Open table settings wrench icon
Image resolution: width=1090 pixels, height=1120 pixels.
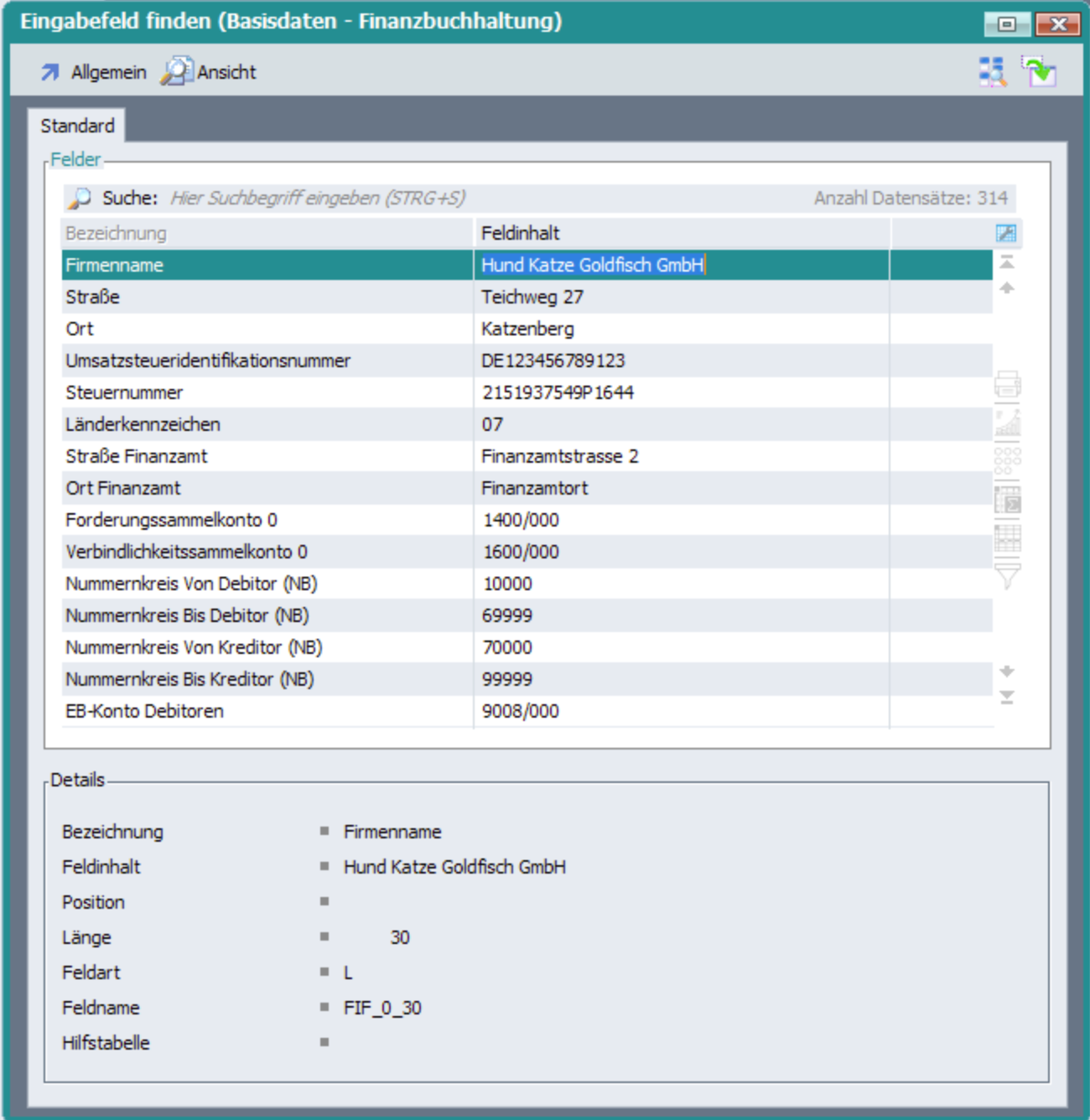point(1005,233)
